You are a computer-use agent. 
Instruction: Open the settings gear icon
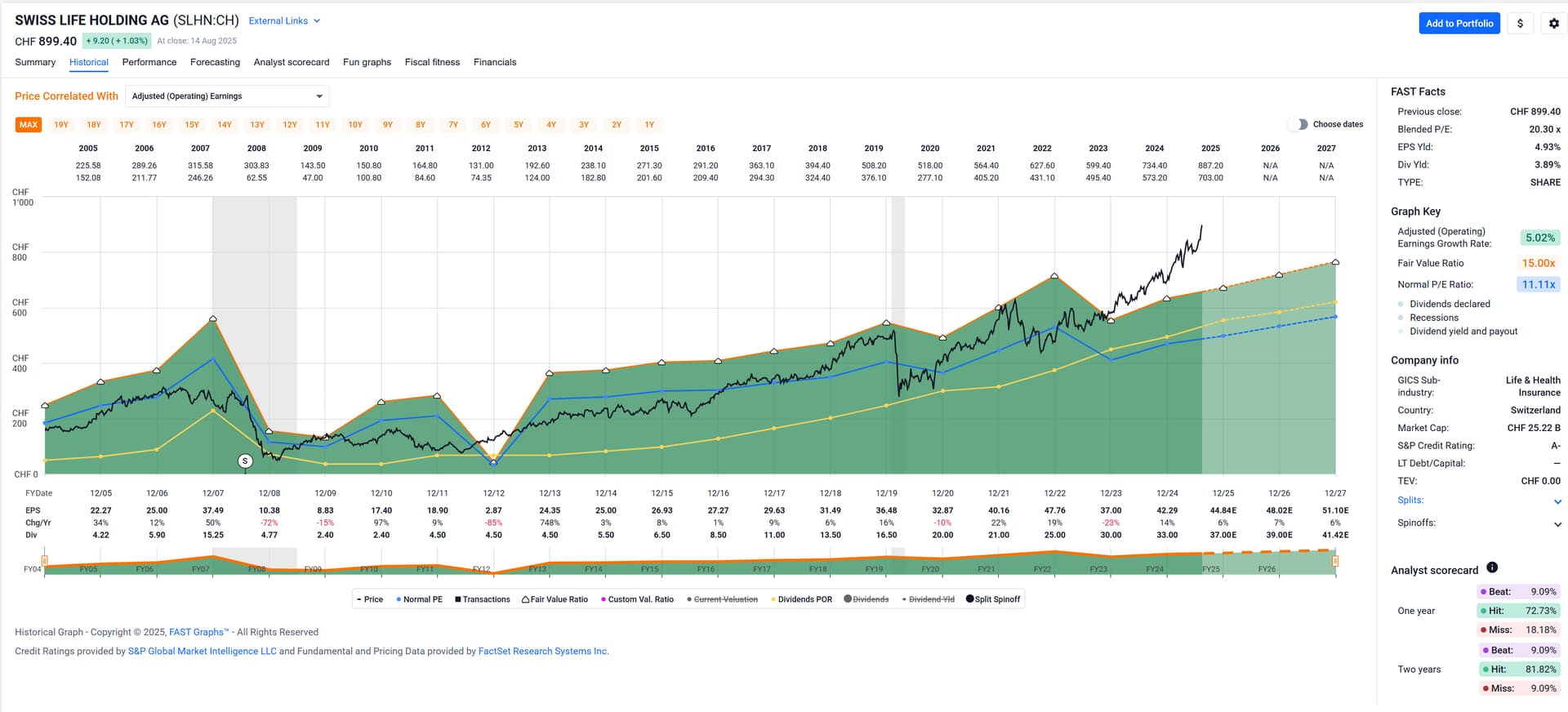(x=1553, y=24)
